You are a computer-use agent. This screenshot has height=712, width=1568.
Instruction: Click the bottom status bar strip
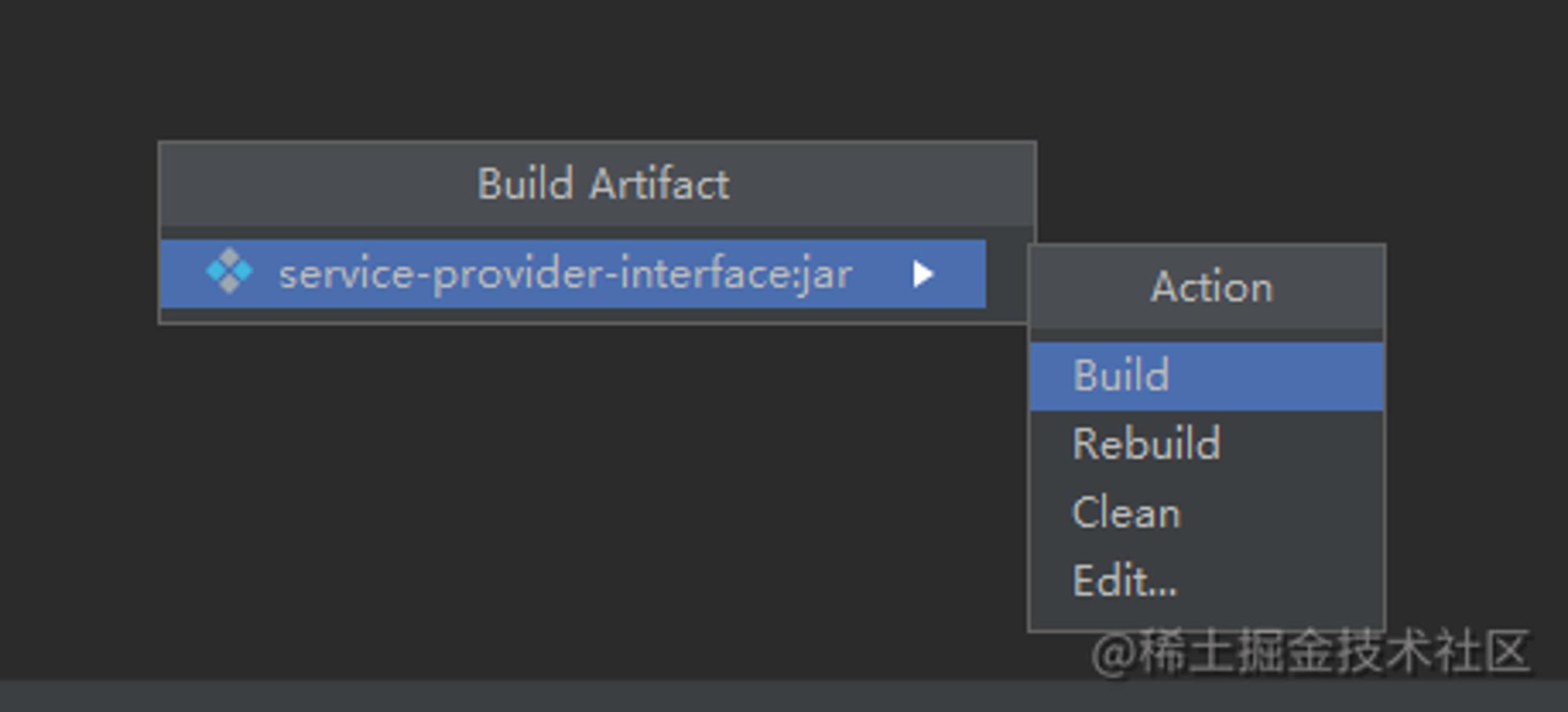784,696
